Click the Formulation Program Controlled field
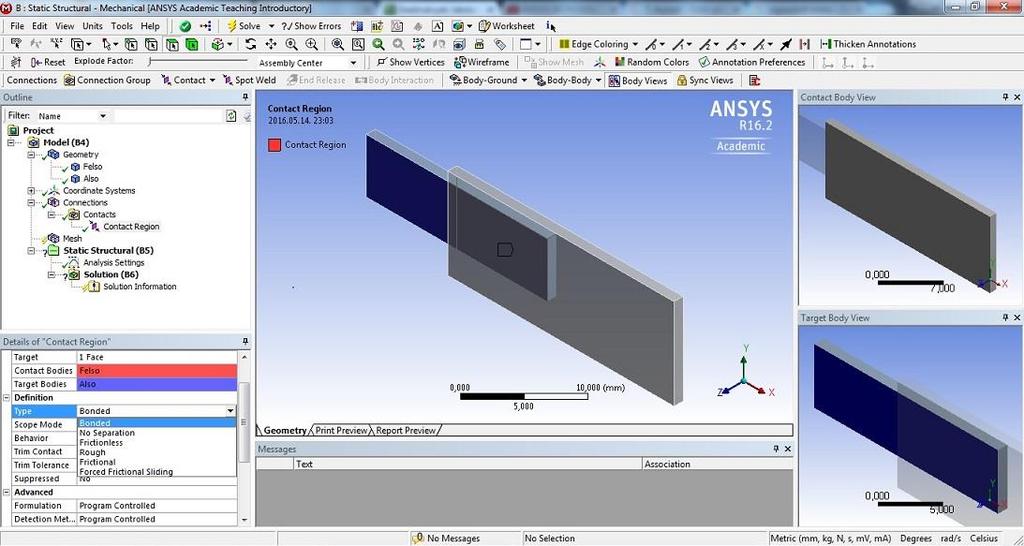 pyautogui.click(x=157, y=506)
